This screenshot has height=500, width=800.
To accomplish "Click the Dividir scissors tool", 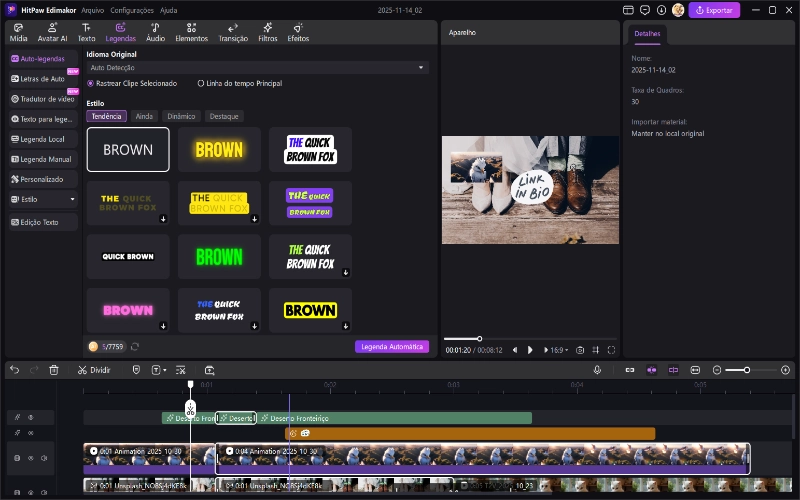I will pyautogui.click(x=94, y=369).
